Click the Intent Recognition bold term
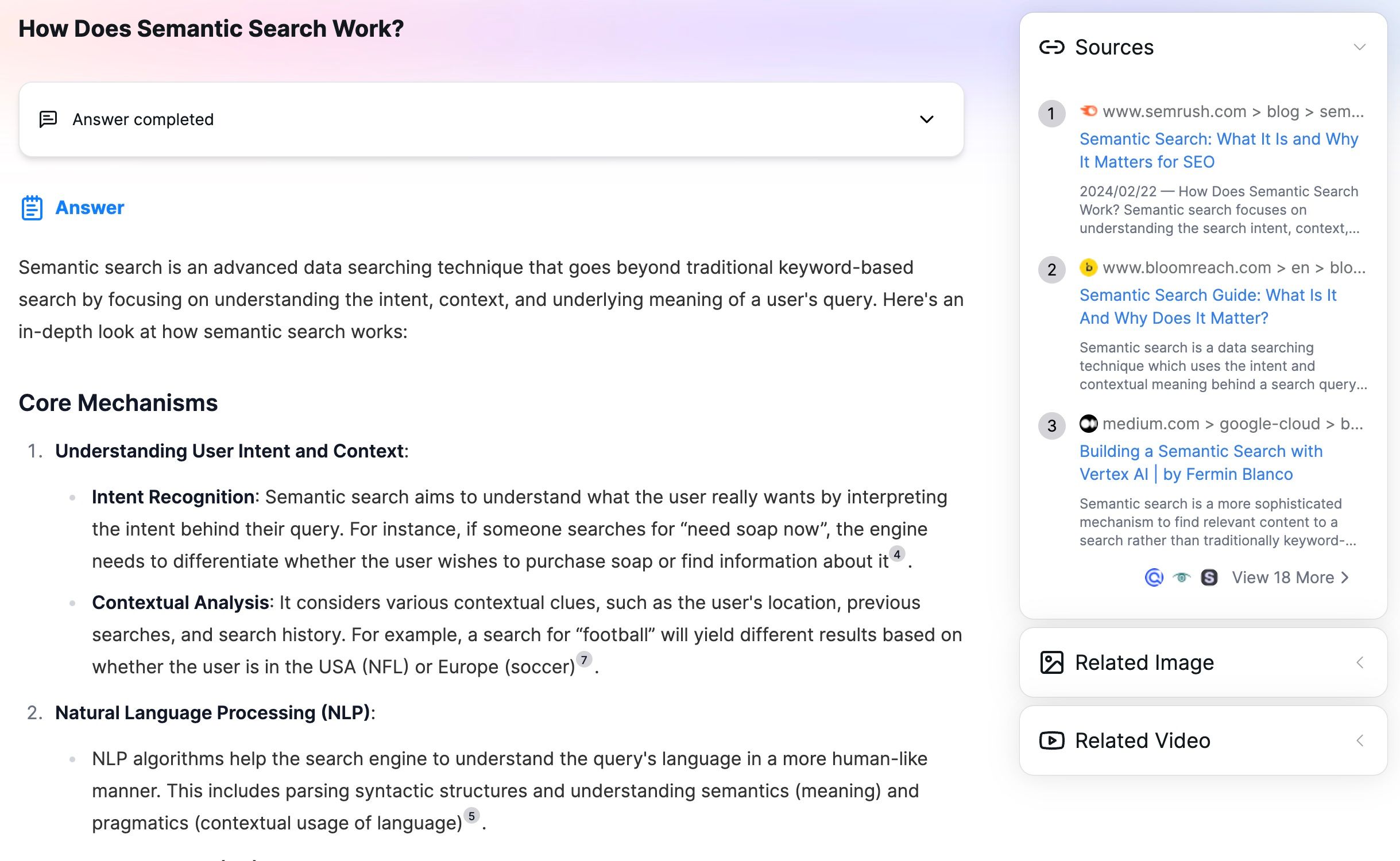 click(x=173, y=497)
